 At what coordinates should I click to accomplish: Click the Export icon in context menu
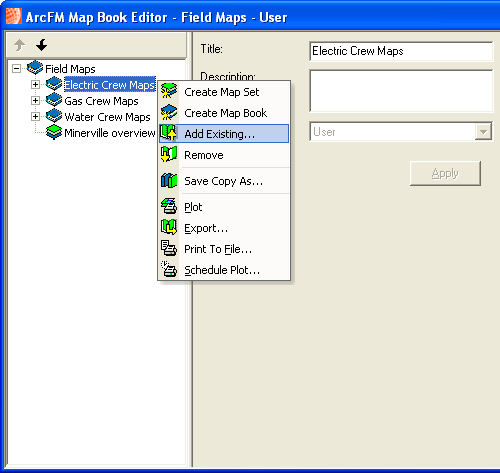(169, 227)
